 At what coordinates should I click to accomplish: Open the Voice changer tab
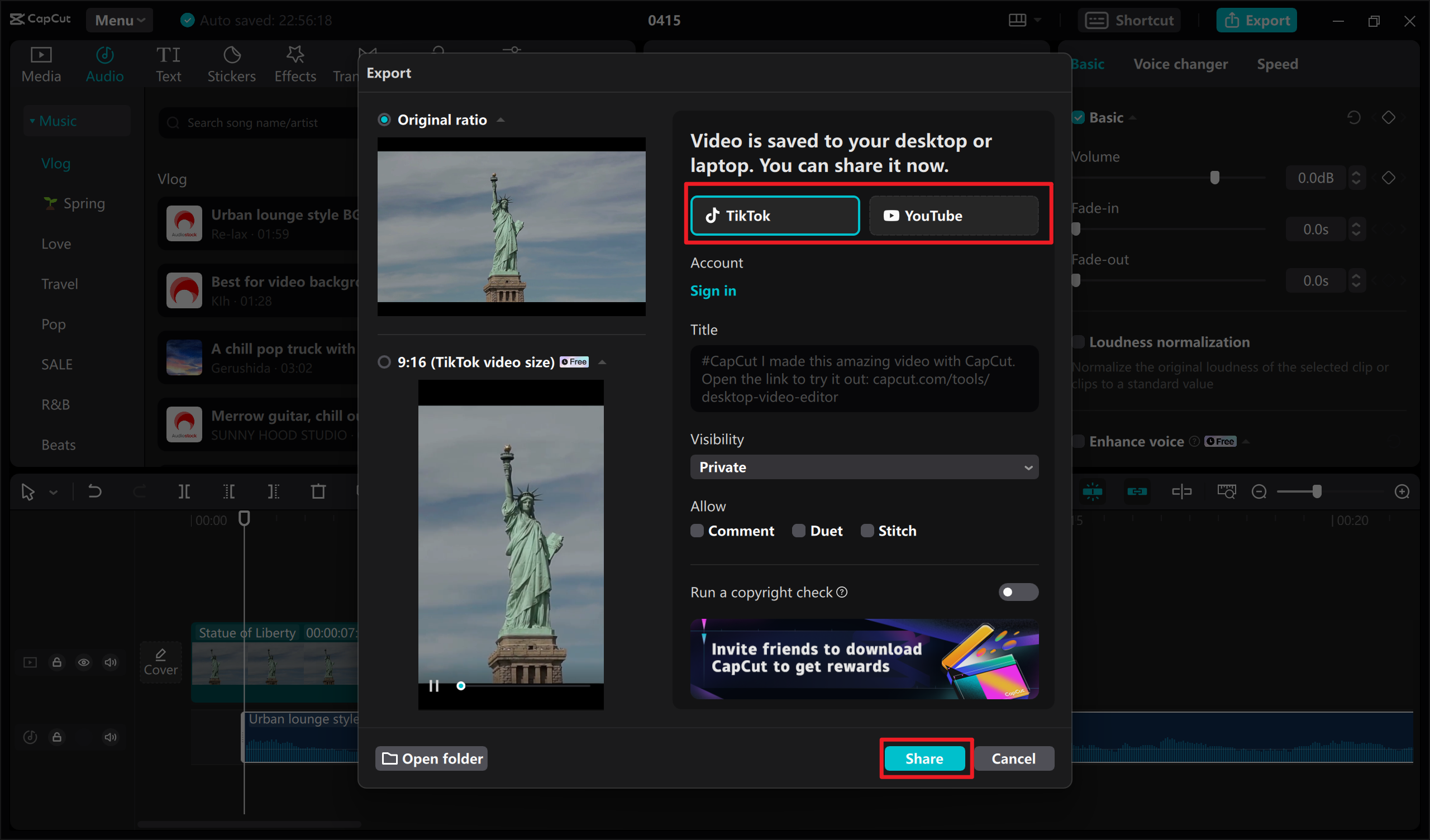(1180, 64)
